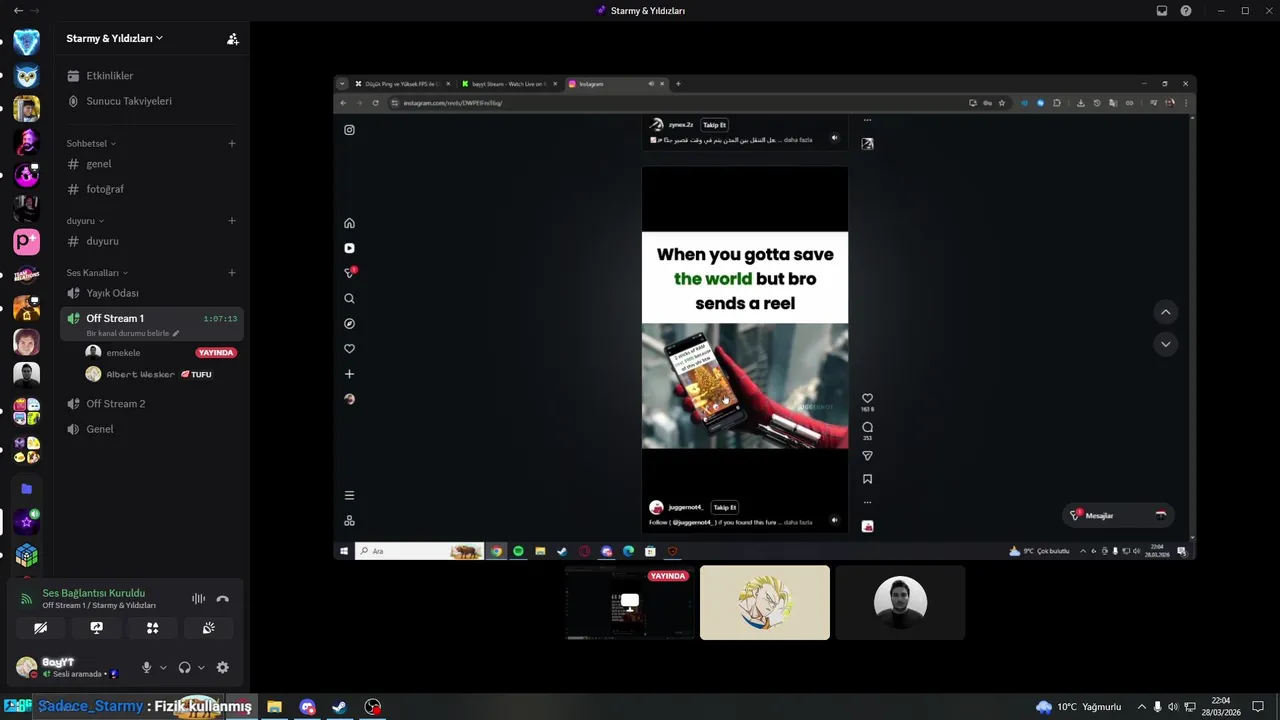
Task: Select the blue wolf server icon
Action: 27,42
